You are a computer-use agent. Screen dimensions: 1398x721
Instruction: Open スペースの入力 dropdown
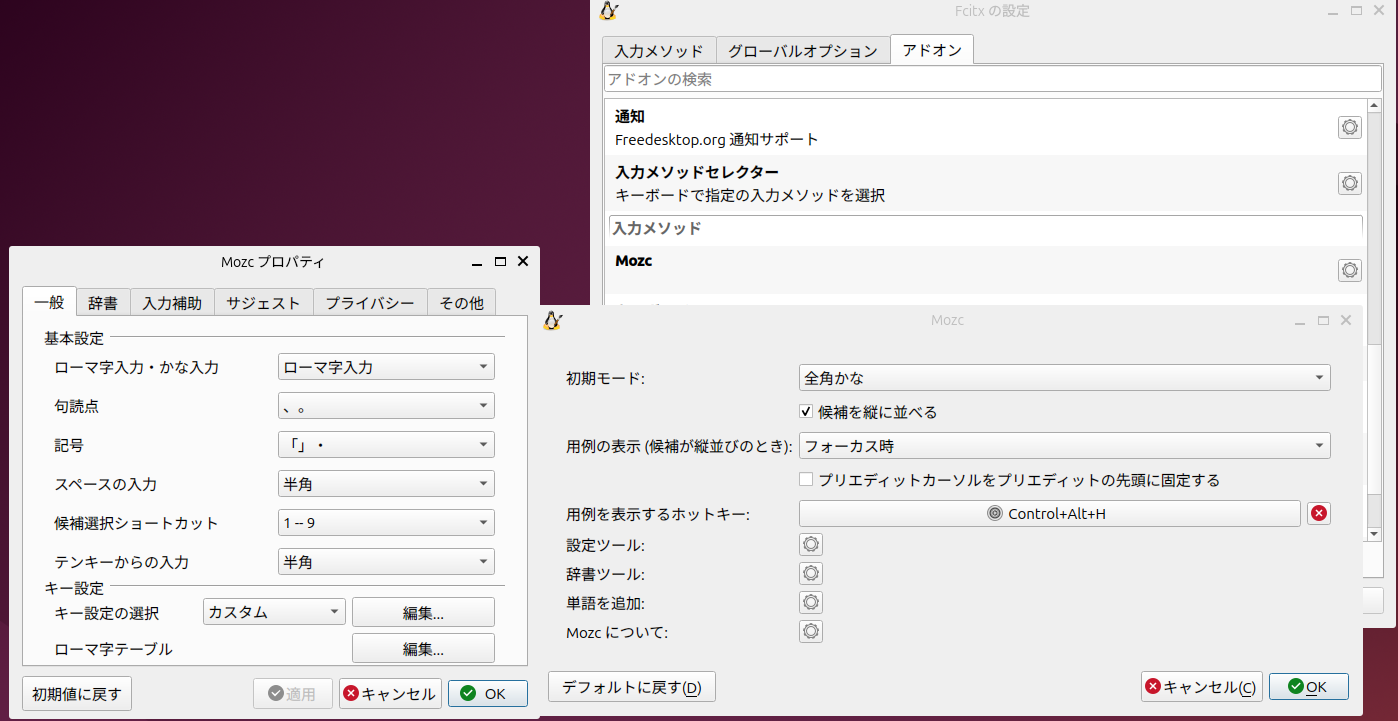pos(386,484)
